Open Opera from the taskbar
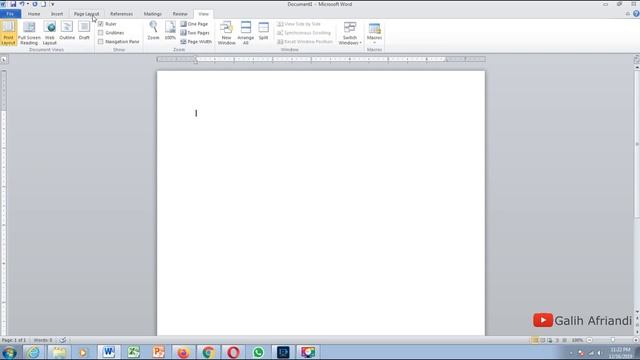This screenshot has height=360, width=640. tap(233, 352)
